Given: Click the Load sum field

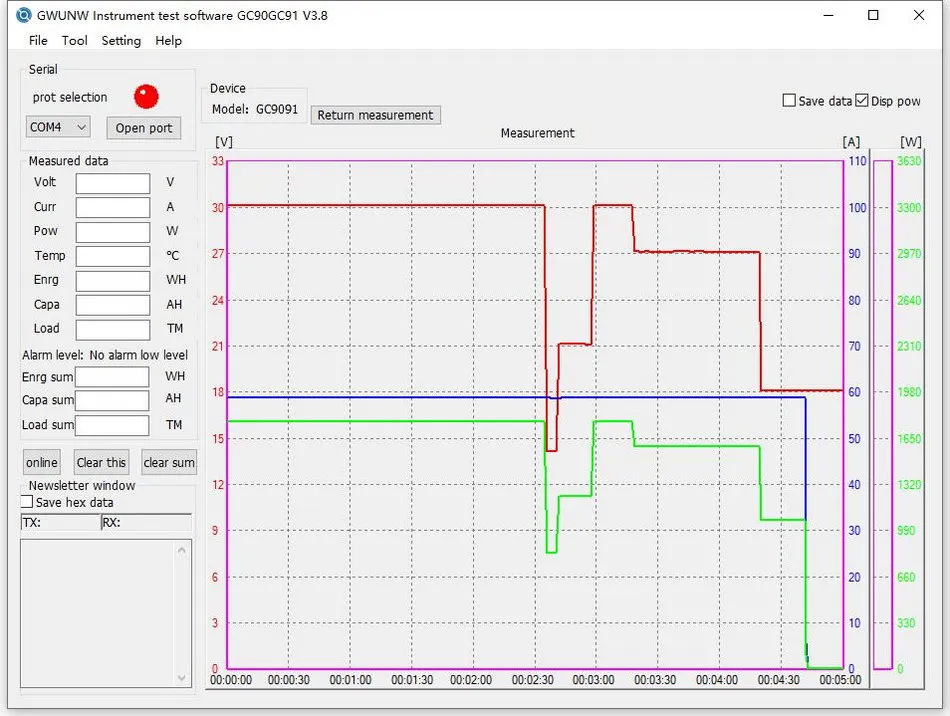Looking at the screenshot, I should pos(112,425).
